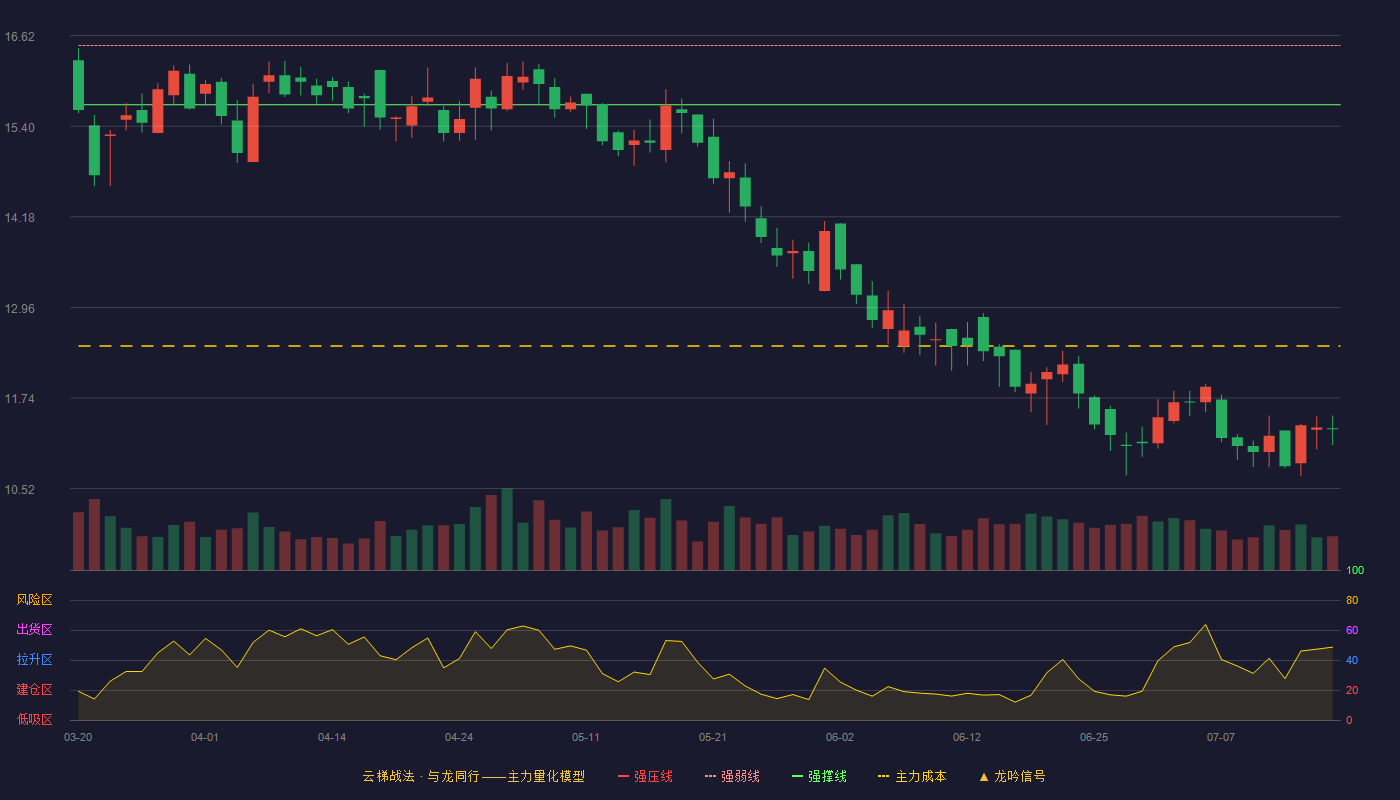Toggle the 龙吟信号 legend entry
Image resolution: width=1400 pixels, height=800 pixels.
point(1011,776)
